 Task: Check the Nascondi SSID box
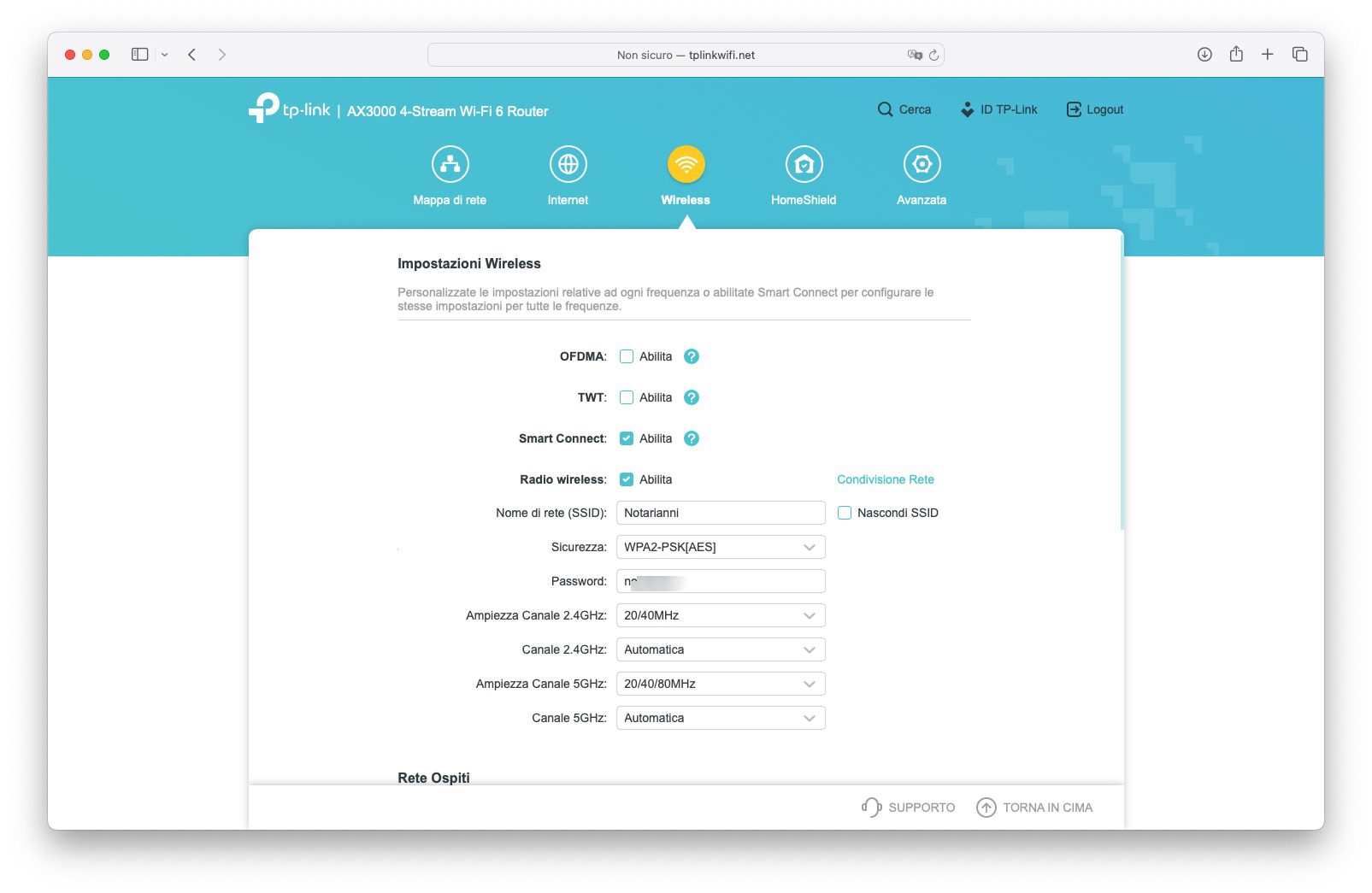click(x=845, y=513)
